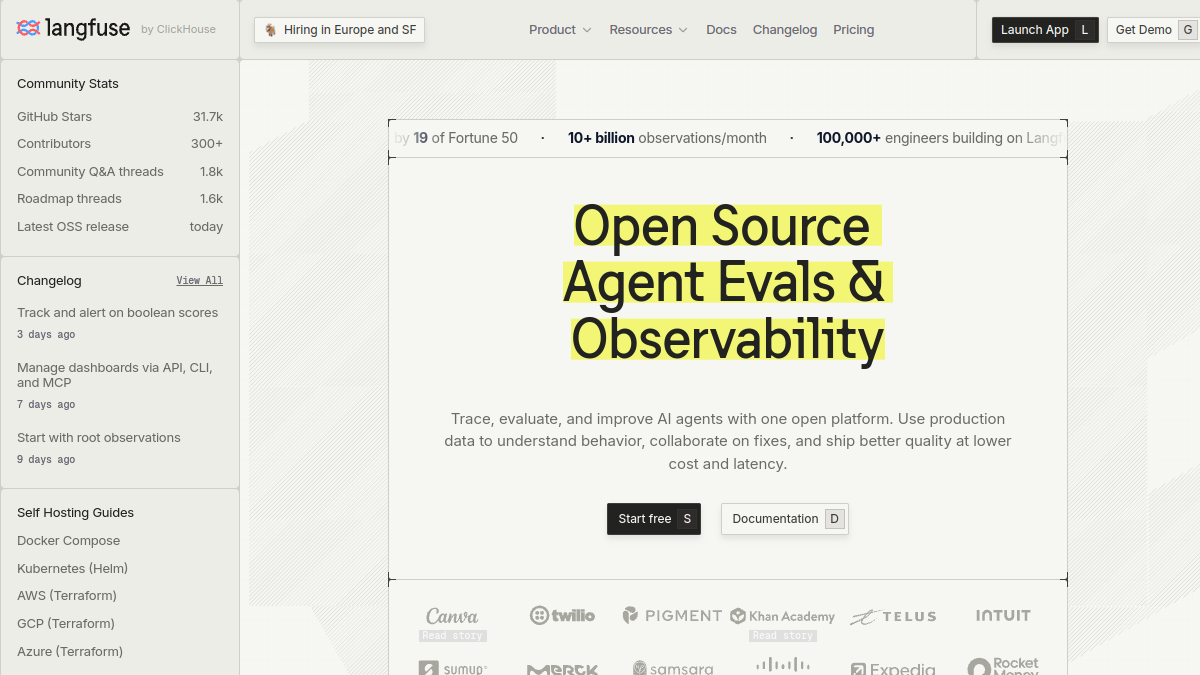1200x675 pixels.
Task: Click the Launch App button
Action: (1045, 30)
